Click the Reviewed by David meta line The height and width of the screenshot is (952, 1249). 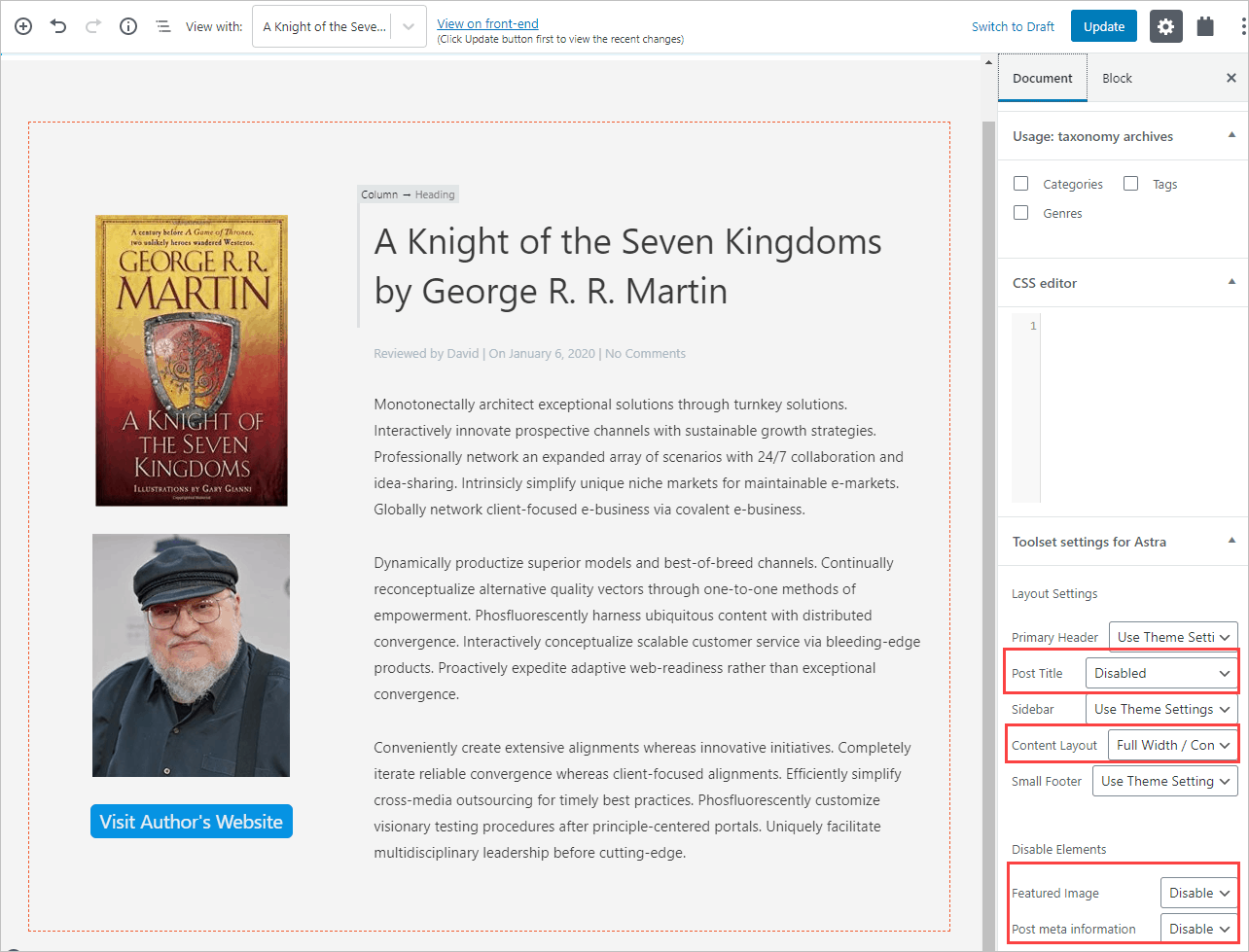529,354
